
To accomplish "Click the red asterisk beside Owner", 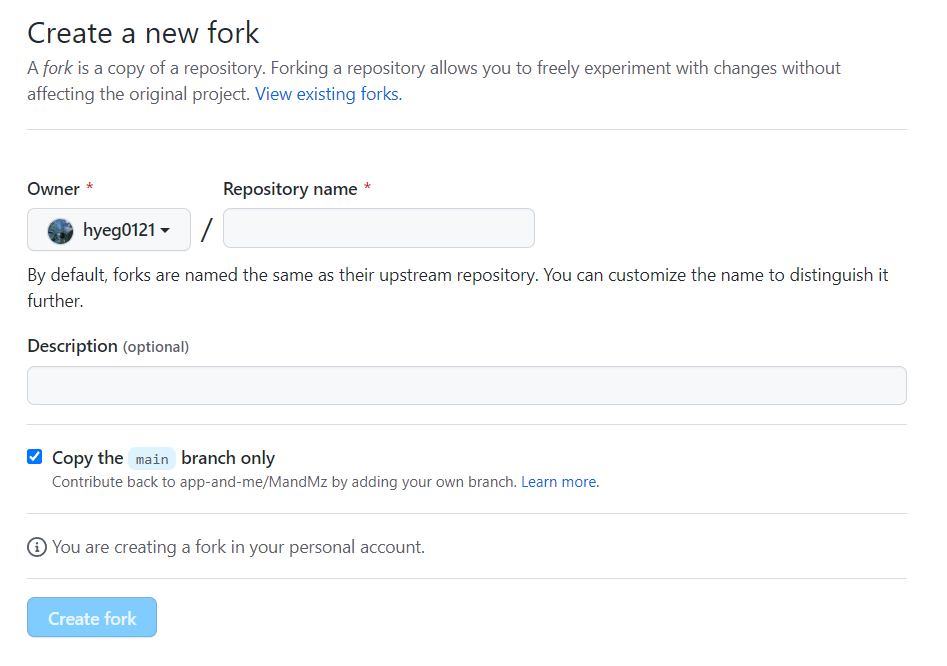I will tap(90, 189).
